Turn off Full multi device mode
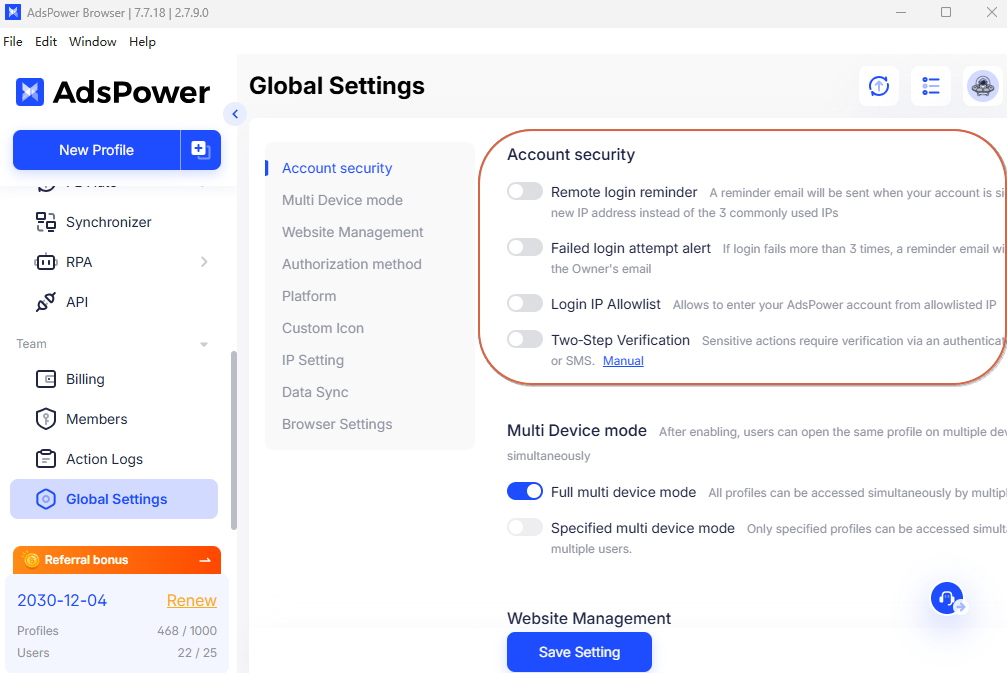This screenshot has height=673, width=1007. click(525, 492)
